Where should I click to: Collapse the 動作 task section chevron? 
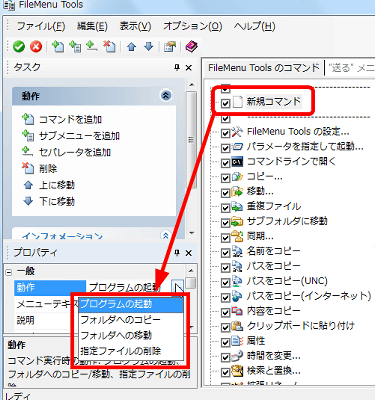tap(166, 96)
